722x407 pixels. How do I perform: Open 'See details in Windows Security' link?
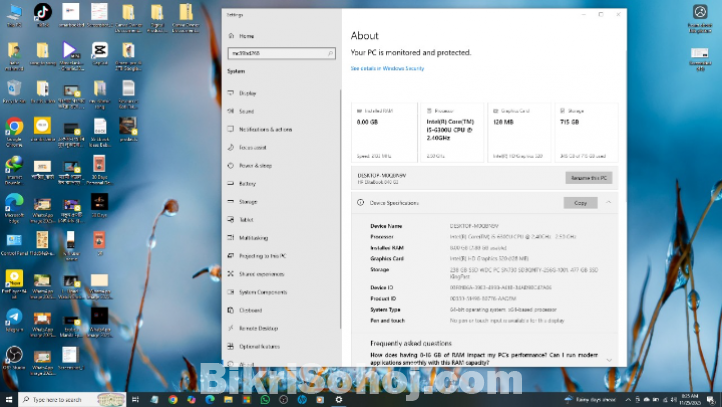pyautogui.click(x=387, y=69)
